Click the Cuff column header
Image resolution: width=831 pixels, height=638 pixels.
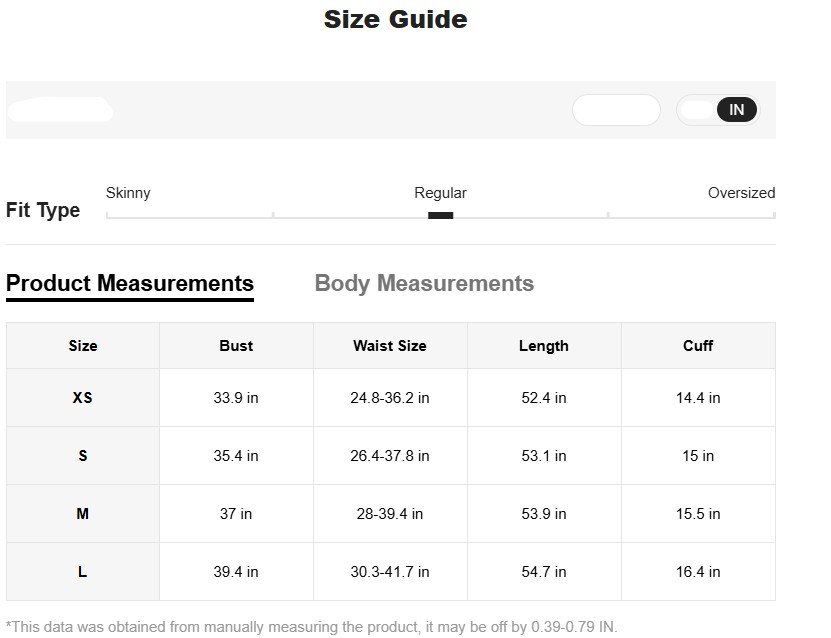698,346
